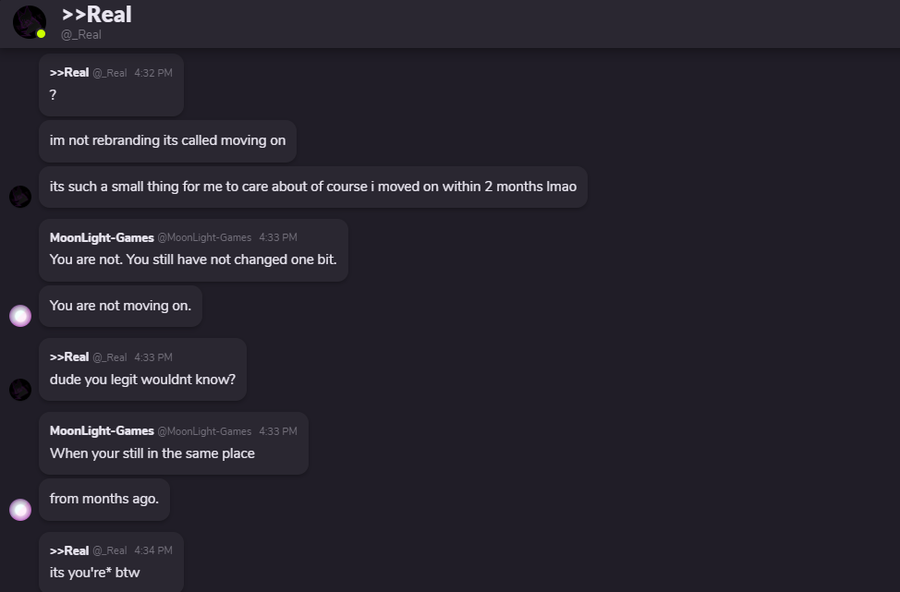Click the green online status dot
Screen dimensions: 900x592
pyautogui.click(x=41, y=34)
